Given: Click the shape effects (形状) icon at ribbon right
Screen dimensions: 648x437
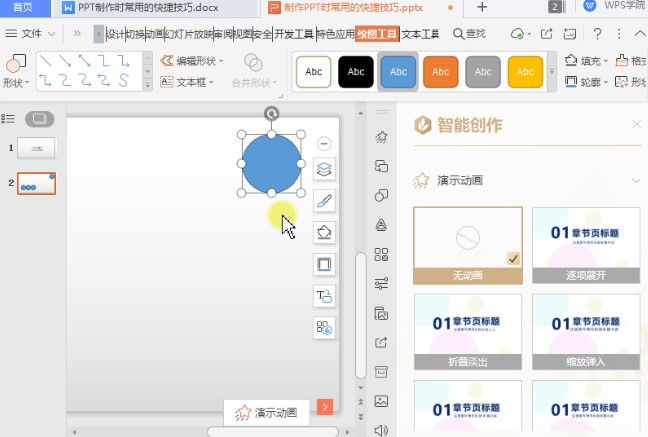Looking at the screenshot, I should point(621,82).
